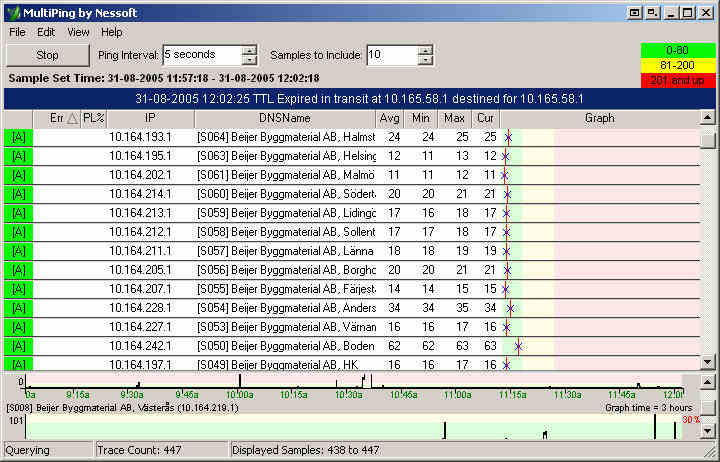This screenshot has width=720, height=462.
Task: Focus the Ping Interval field
Action: pos(202,55)
